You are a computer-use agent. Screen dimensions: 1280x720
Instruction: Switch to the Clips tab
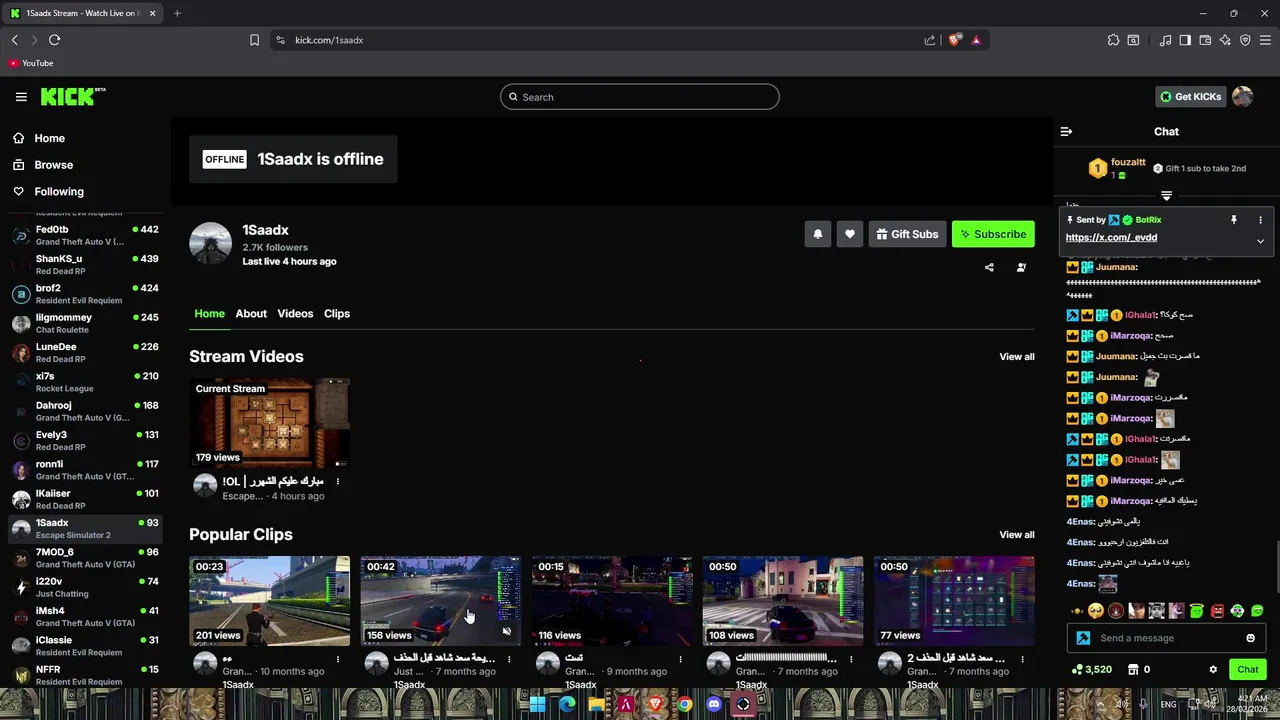pyautogui.click(x=337, y=314)
